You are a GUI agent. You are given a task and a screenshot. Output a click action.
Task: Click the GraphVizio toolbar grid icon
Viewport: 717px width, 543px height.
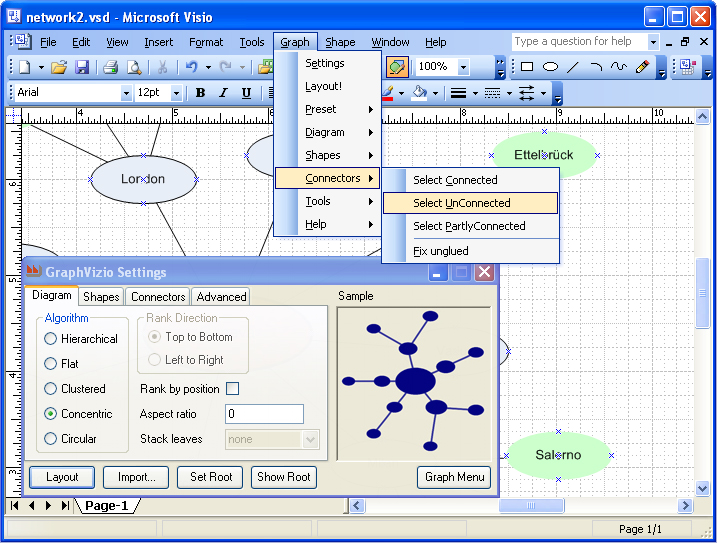tap(687, 67)
